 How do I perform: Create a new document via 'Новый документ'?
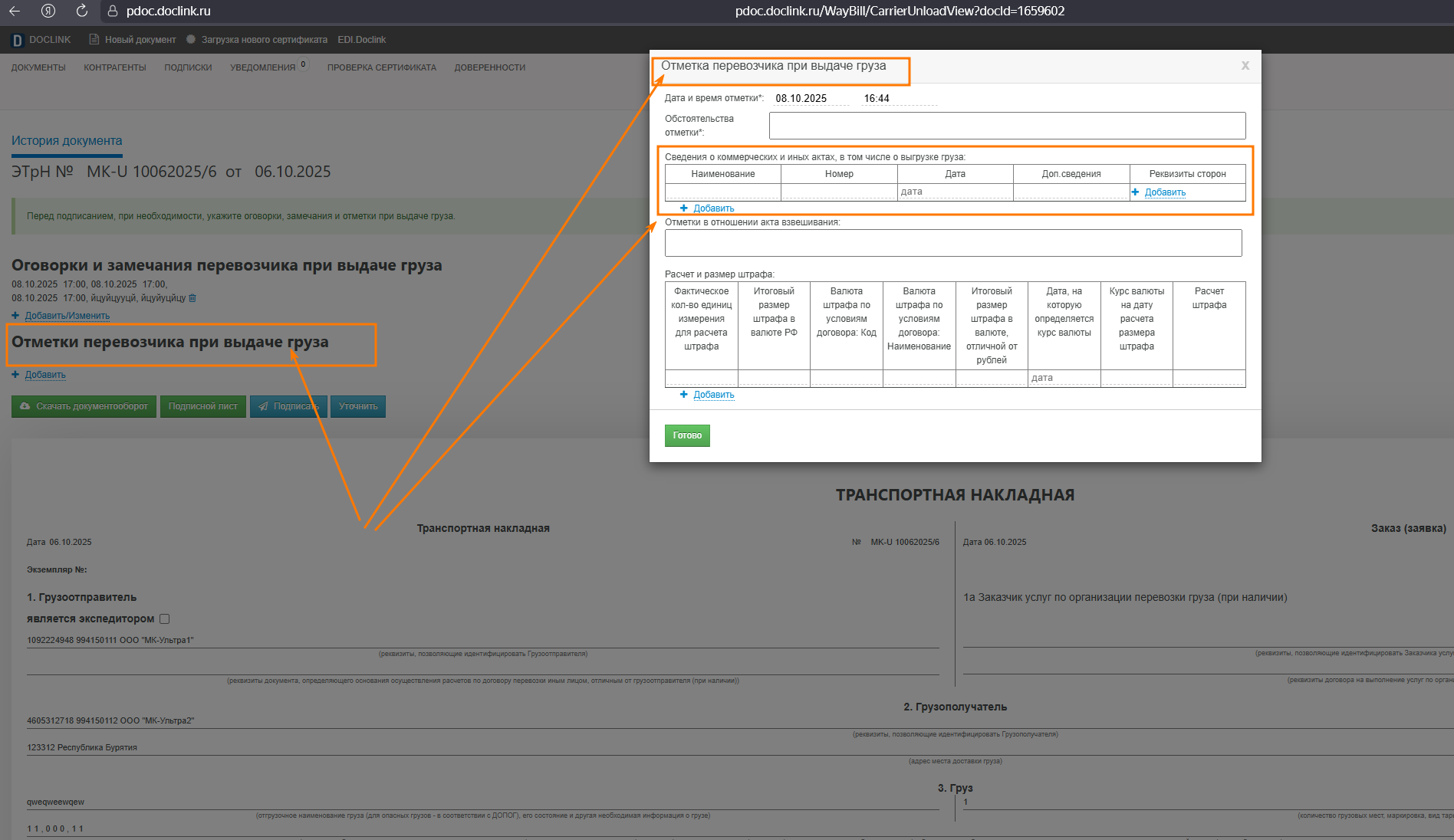point(133,40)
